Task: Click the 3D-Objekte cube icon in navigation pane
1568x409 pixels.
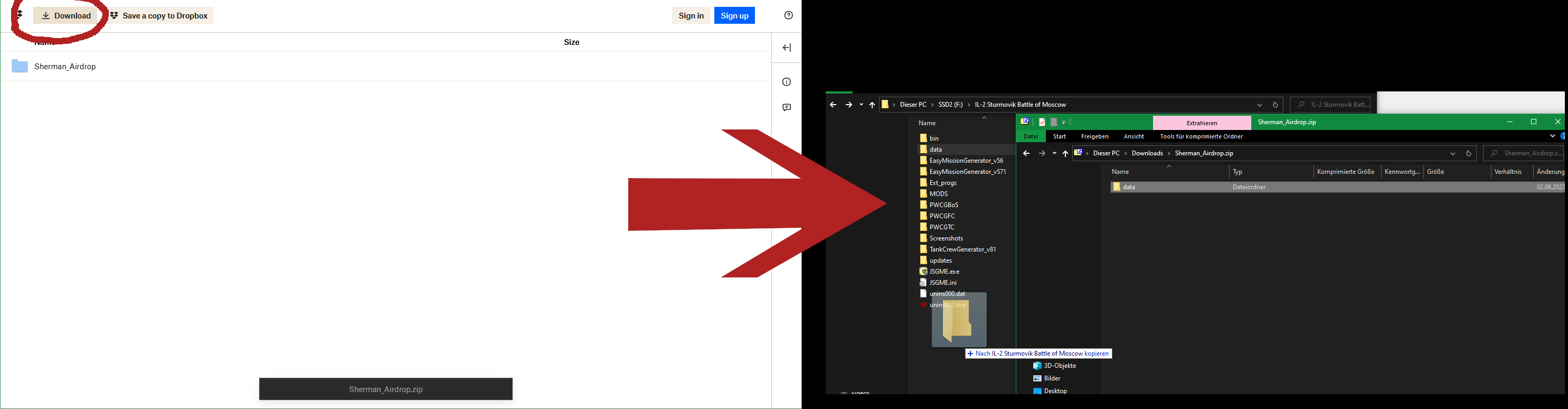Action: (1037, 366)
